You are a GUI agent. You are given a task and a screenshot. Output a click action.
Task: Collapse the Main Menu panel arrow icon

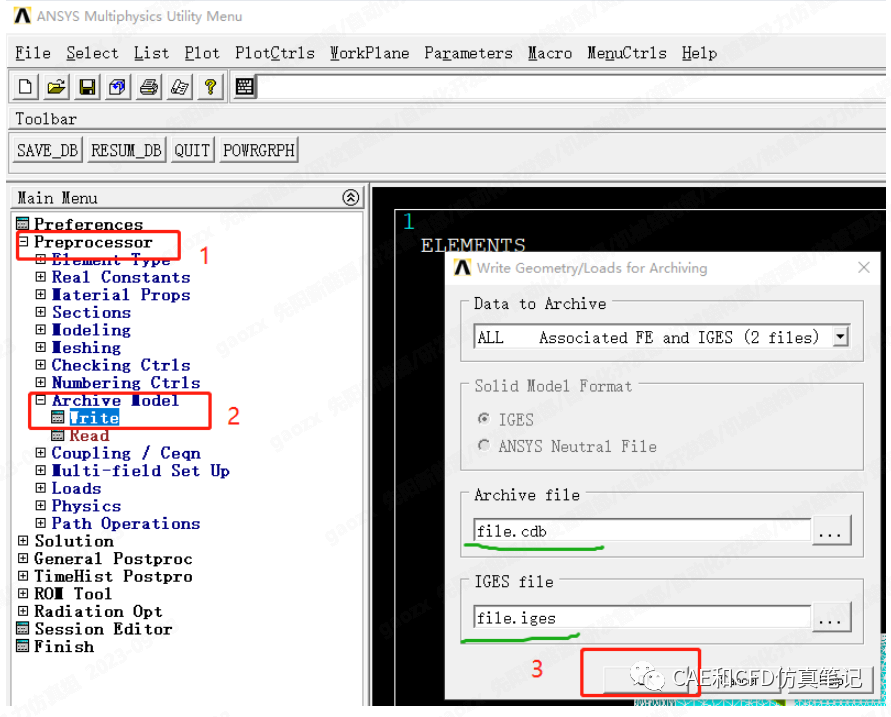click(x=351, y=197)
